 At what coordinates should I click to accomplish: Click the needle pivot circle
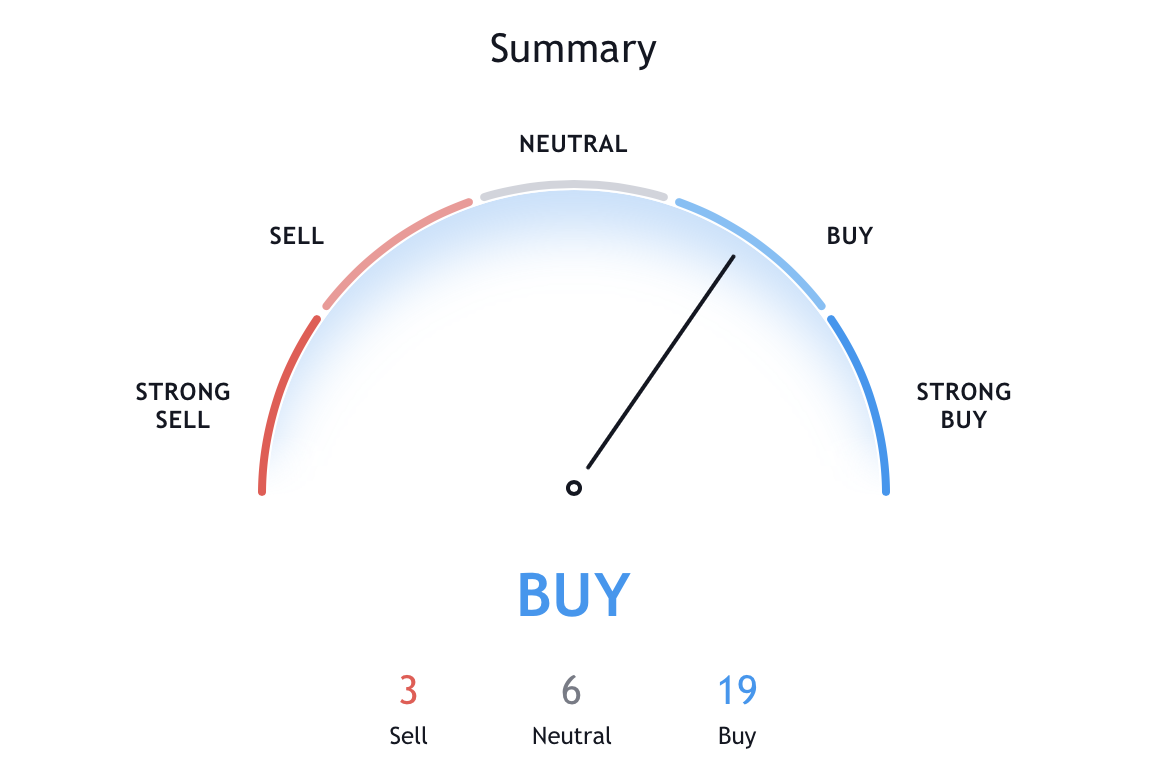(x=574, y=488)
